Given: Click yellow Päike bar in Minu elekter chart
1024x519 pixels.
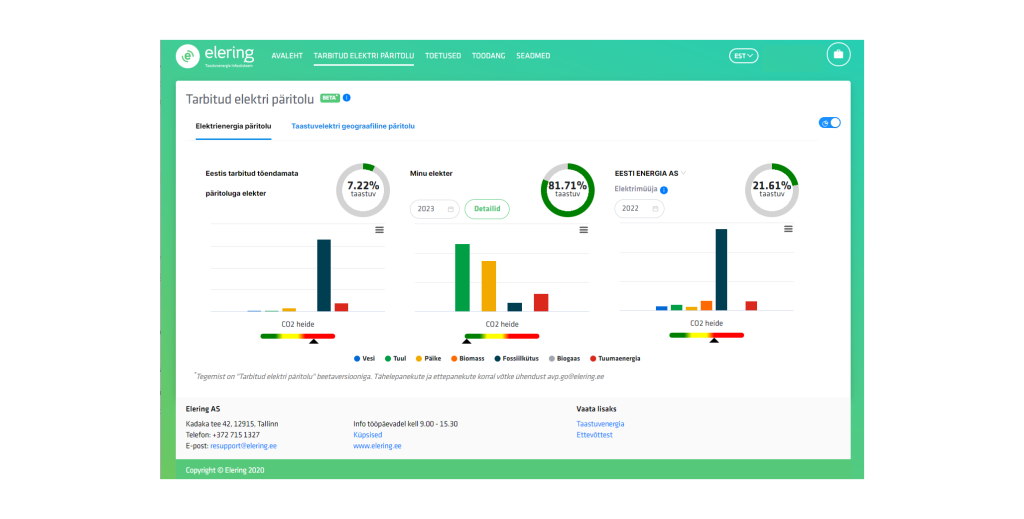Looking at the screenshot, I should click(x=488, y=286).
